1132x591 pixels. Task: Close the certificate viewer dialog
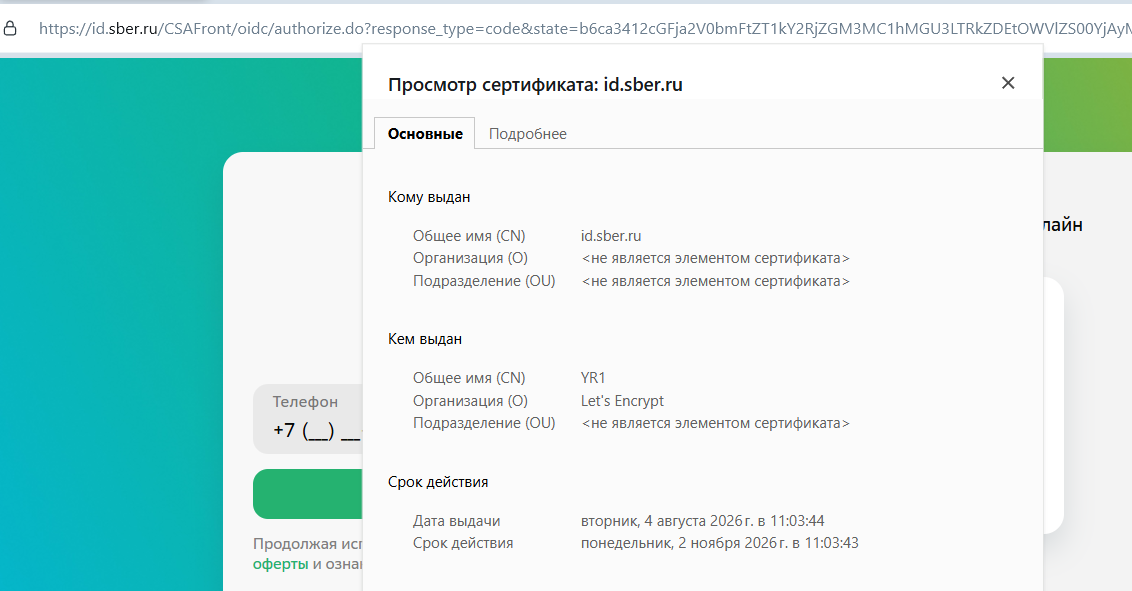(1008, 83)
